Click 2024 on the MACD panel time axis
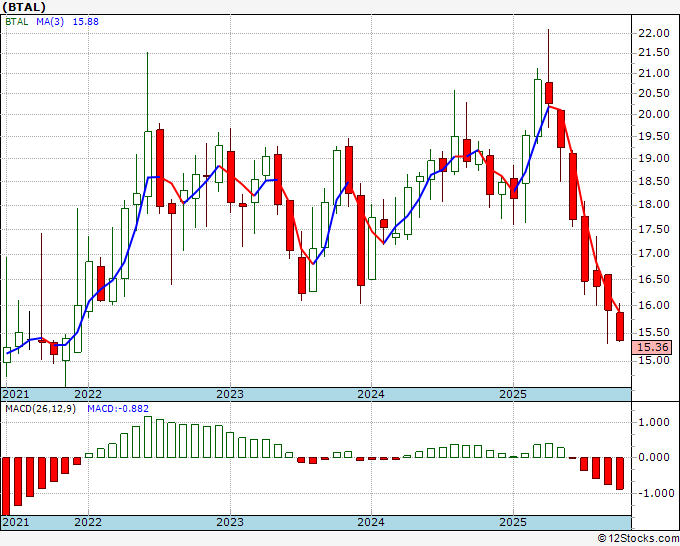Viewport: 680px width, 546px height. (x=371, y=522)
